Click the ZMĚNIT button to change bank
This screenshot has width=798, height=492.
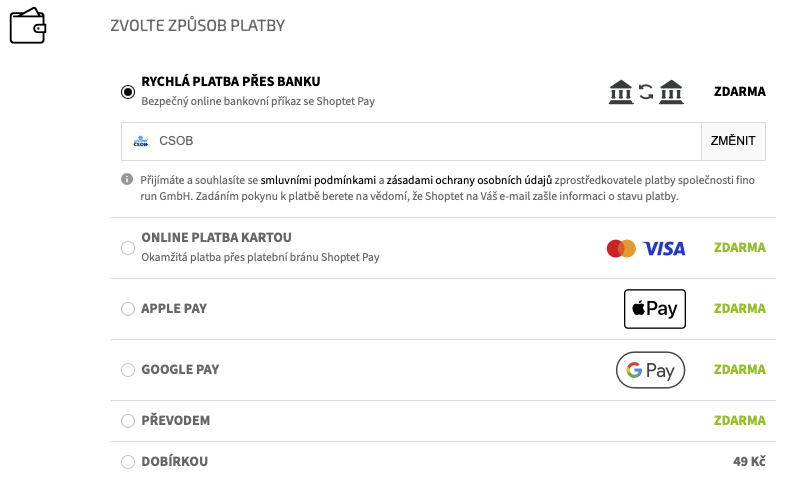733,141
